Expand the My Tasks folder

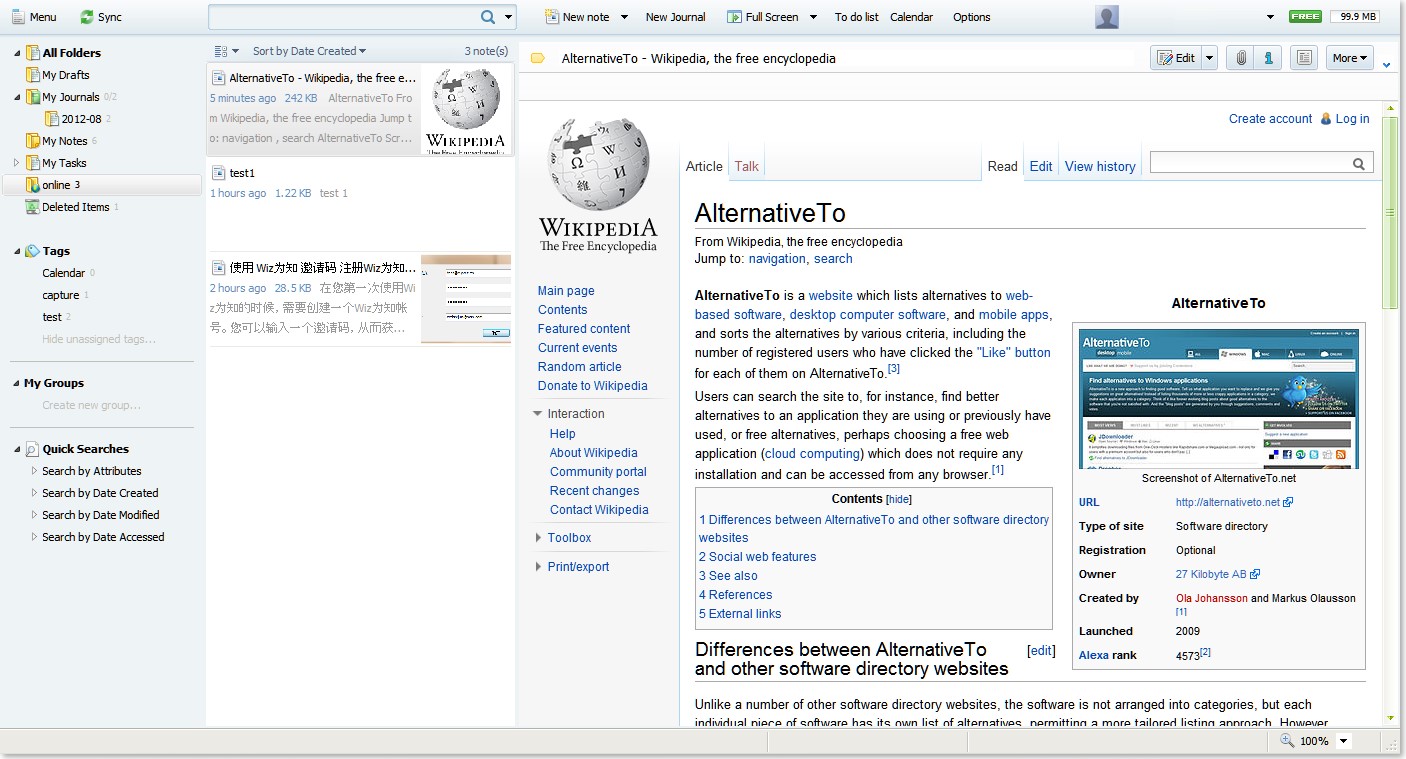[17, 163]
